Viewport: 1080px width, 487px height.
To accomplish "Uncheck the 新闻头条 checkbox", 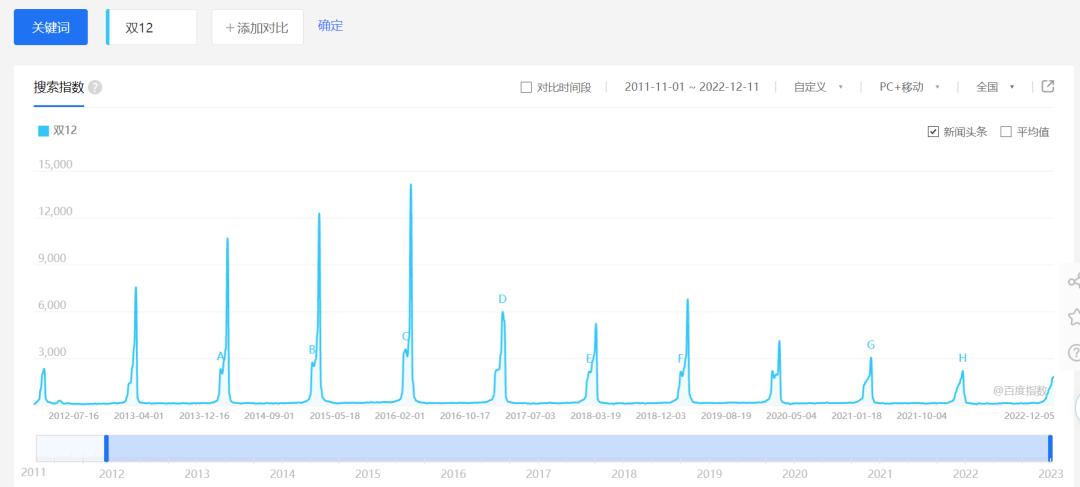I will (x=933, y=132).
